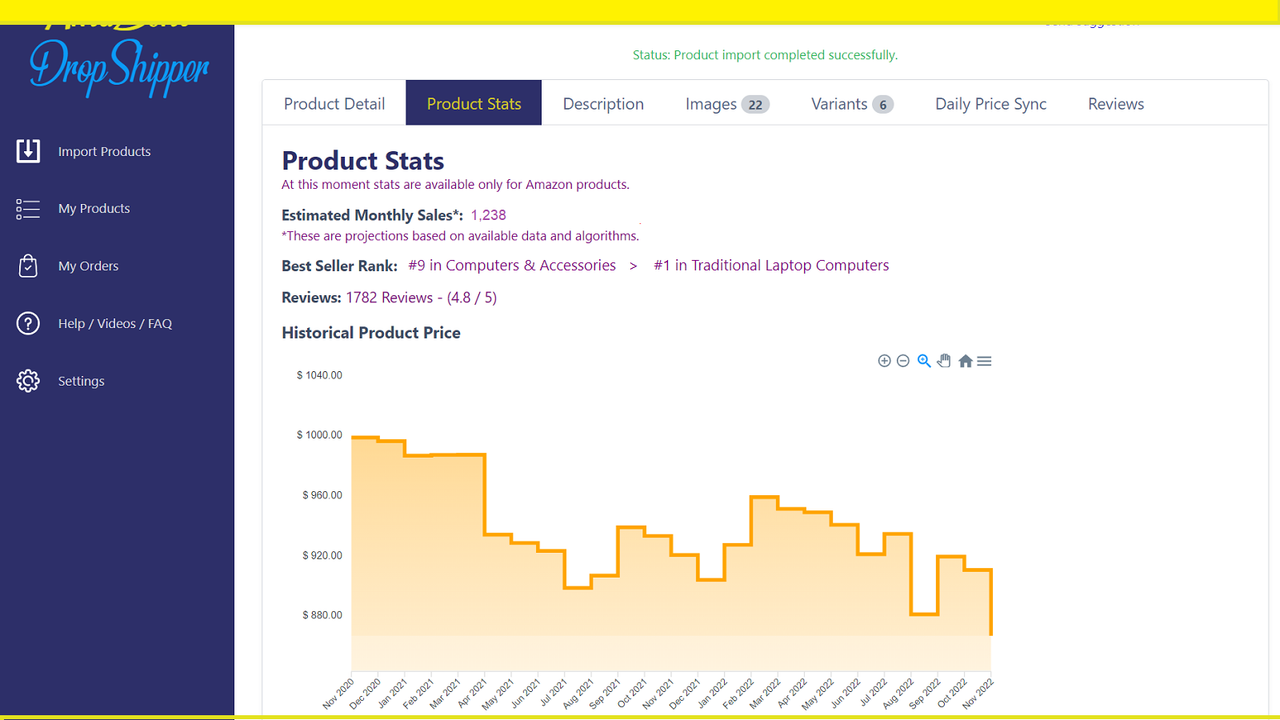This screenshot has height=720, width=1280.
Task: Click the 1782 Reviews rating link
Action: click(421, 297)
